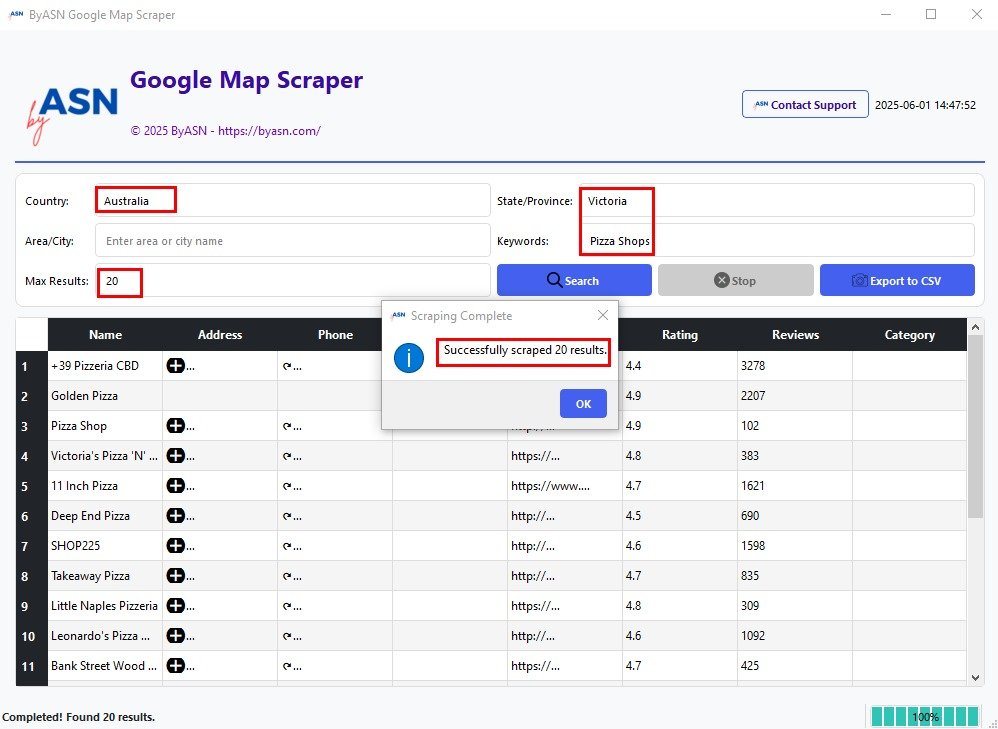Click the date and time display 2025-06-01
Image resolution: width=998 pixels, height=729 pixels.
point(925,105)
